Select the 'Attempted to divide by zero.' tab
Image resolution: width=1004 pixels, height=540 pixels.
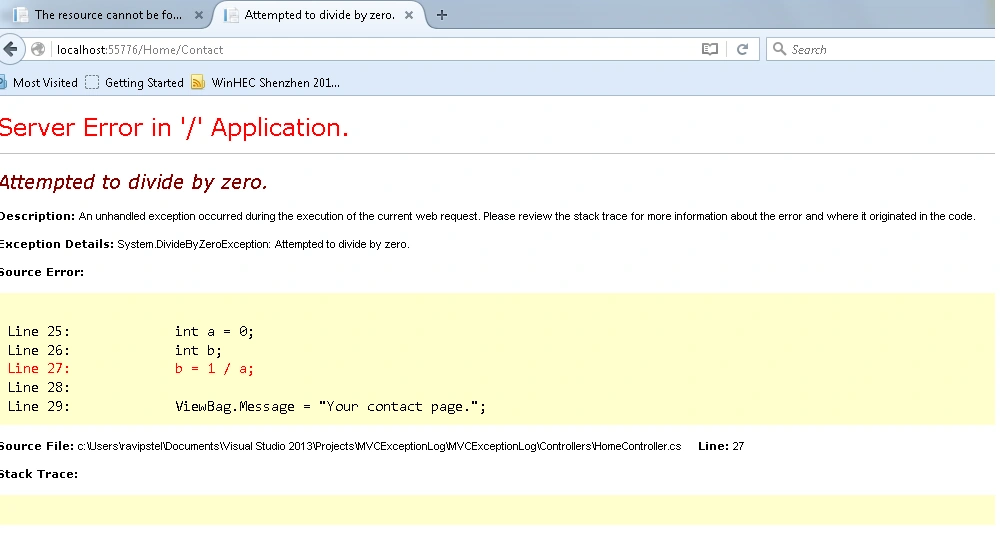click(x=320, y=15)
